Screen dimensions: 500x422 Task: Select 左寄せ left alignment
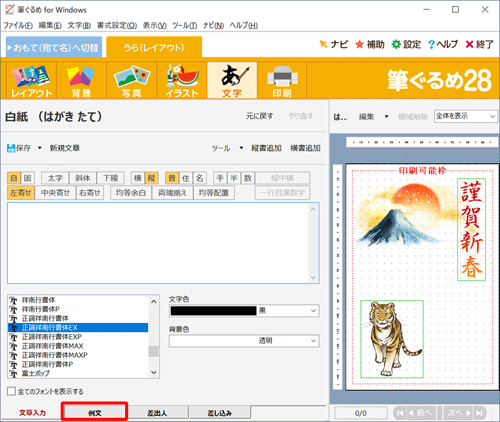pos(21,193)
